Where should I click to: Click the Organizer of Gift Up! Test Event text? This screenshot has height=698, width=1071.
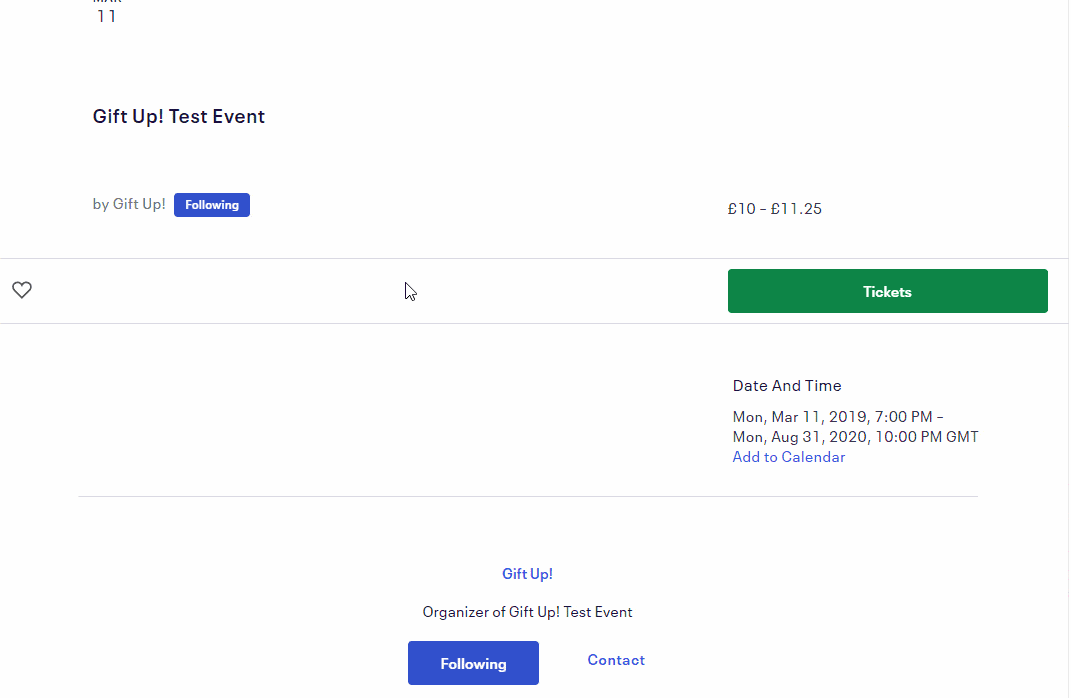527,612
